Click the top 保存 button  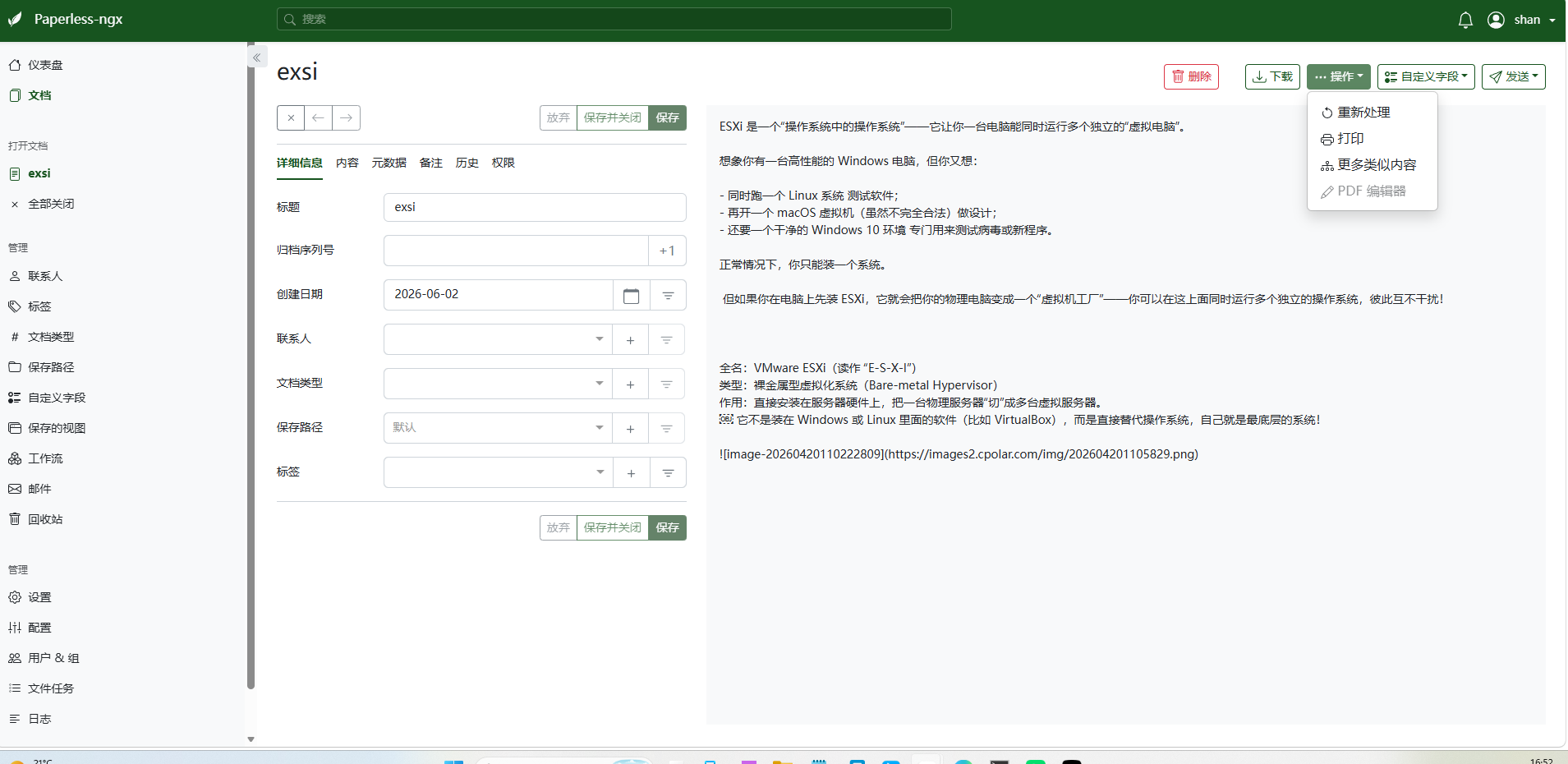pos(668,117)
